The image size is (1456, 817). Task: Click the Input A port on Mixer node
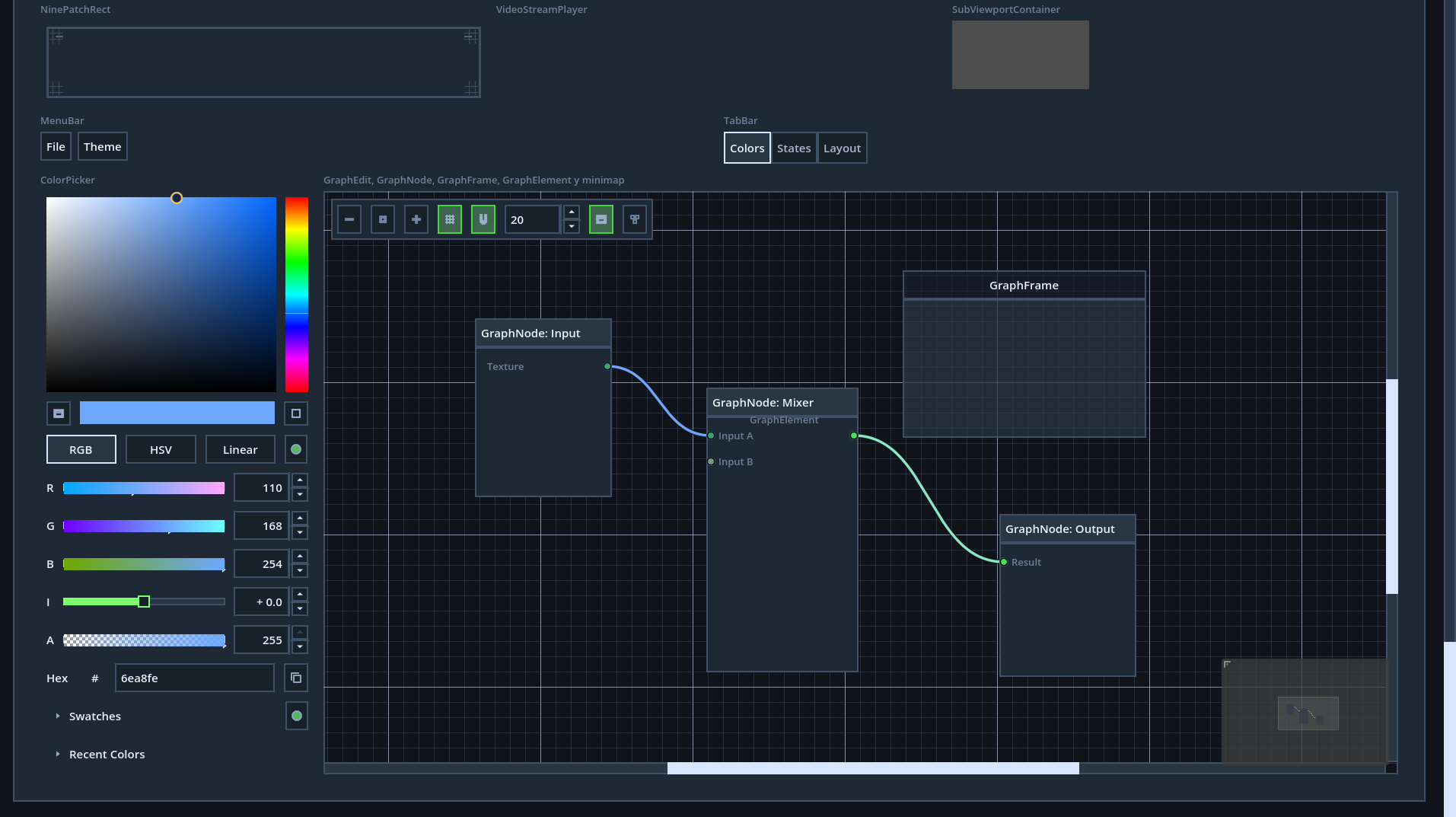pos(711,436)
